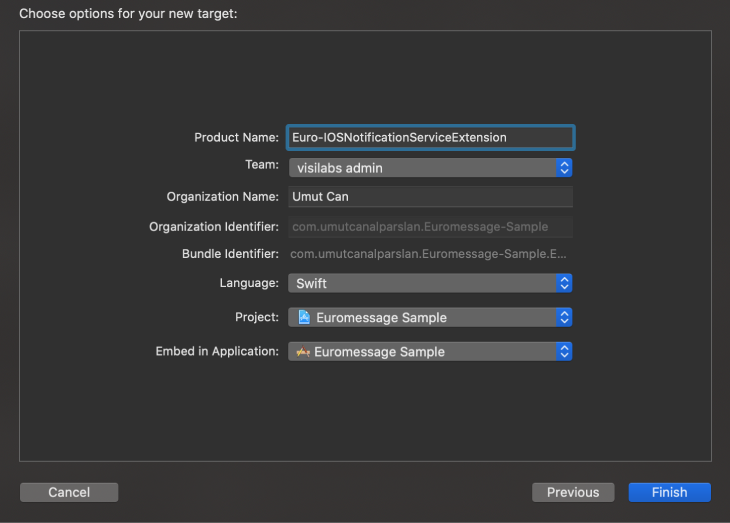
Task: Open the Embed in Application dropdown
Action: click(x=430, y=352)
